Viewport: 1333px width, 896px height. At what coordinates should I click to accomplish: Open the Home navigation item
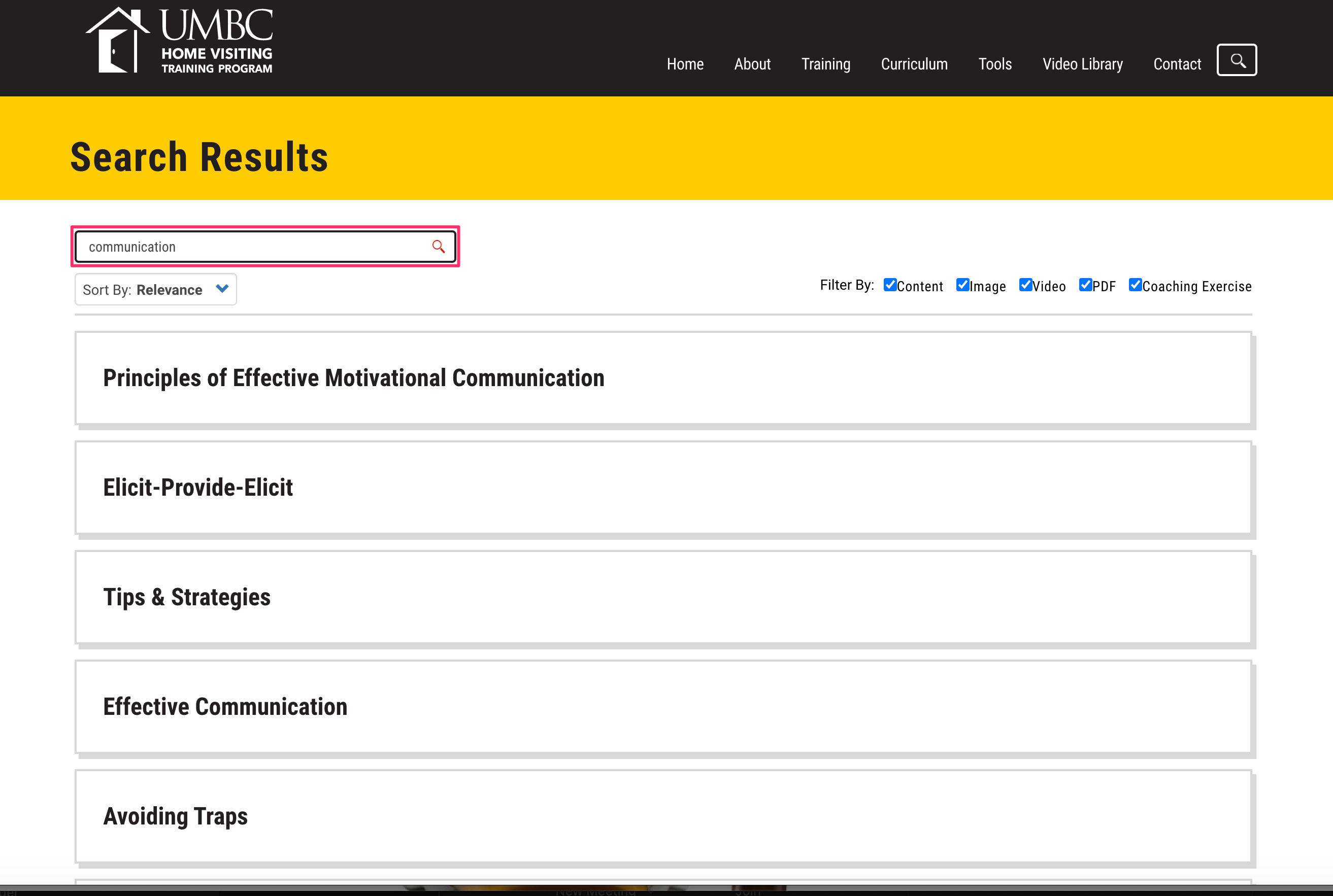pos(685,64)
